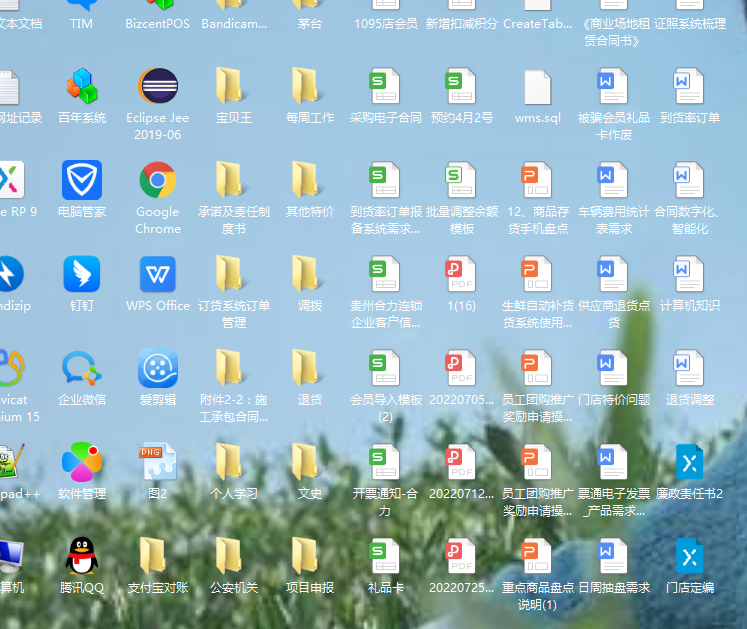Open 计算机知识 Word document
The image size is (747, 629).
[689, 275]
